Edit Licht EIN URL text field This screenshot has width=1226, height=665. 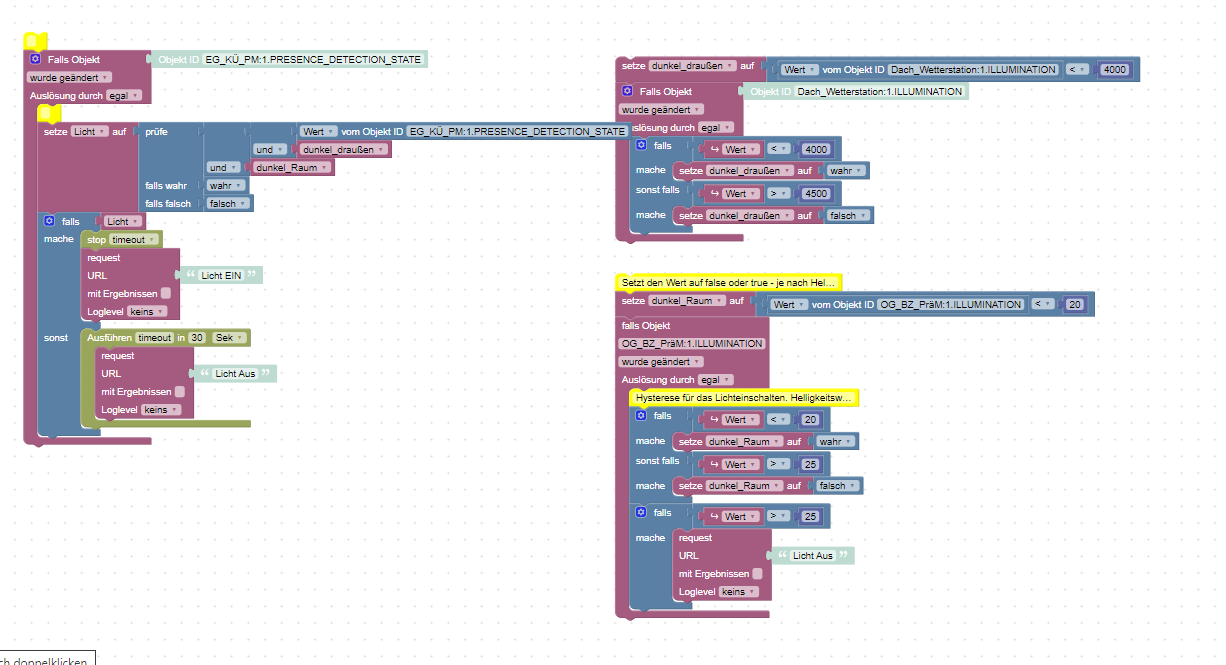[x=220, y=275]
